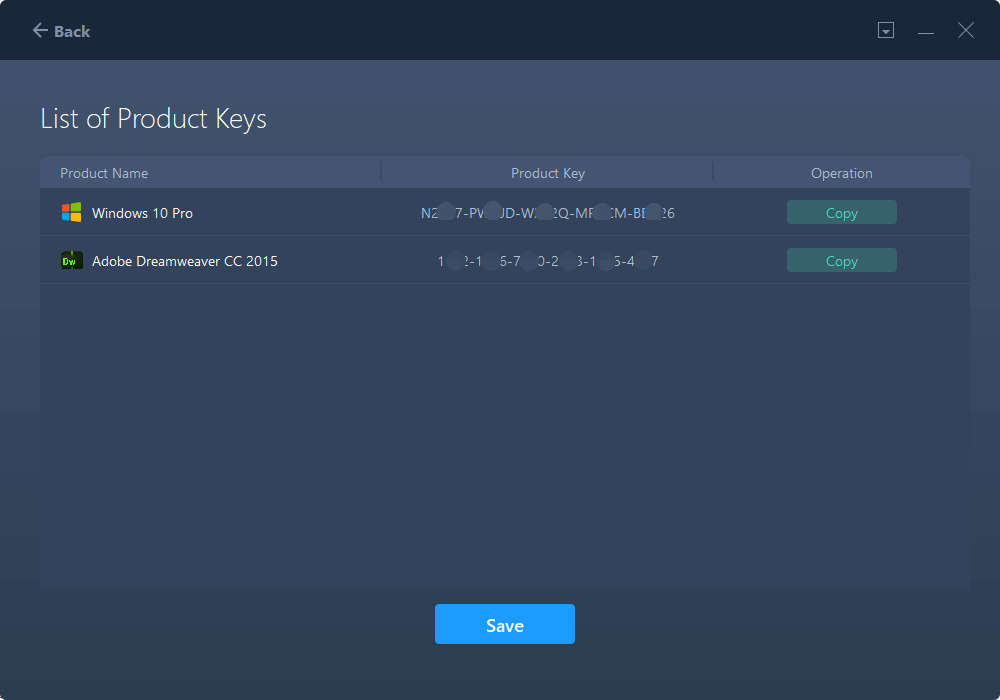Open the title bar dropdown menu
1000x700 pixels.
click(x=886, y=31)
